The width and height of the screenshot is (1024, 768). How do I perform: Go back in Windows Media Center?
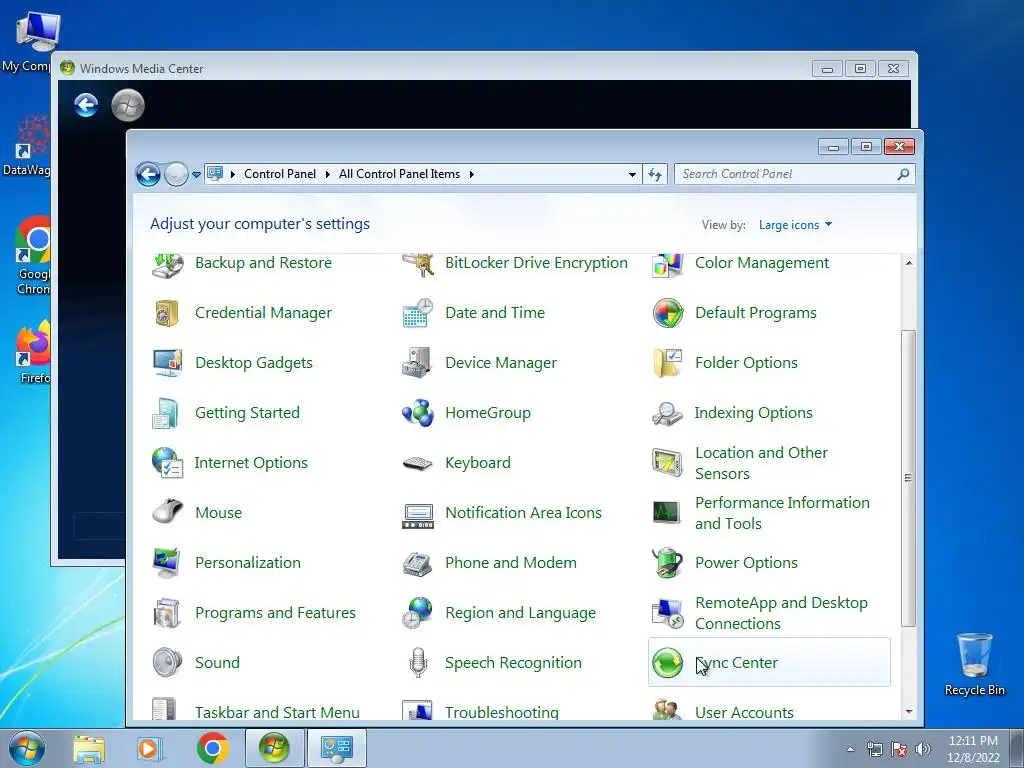point(86,105)
